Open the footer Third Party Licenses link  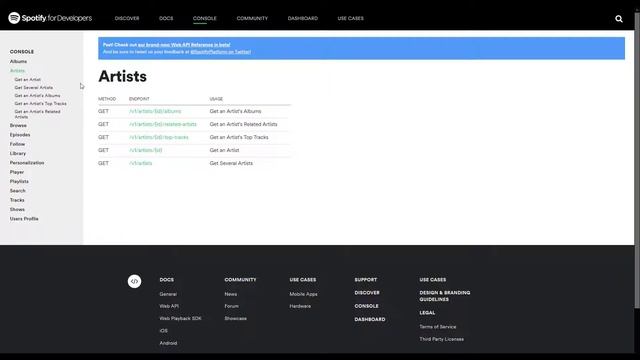(442, 339)
